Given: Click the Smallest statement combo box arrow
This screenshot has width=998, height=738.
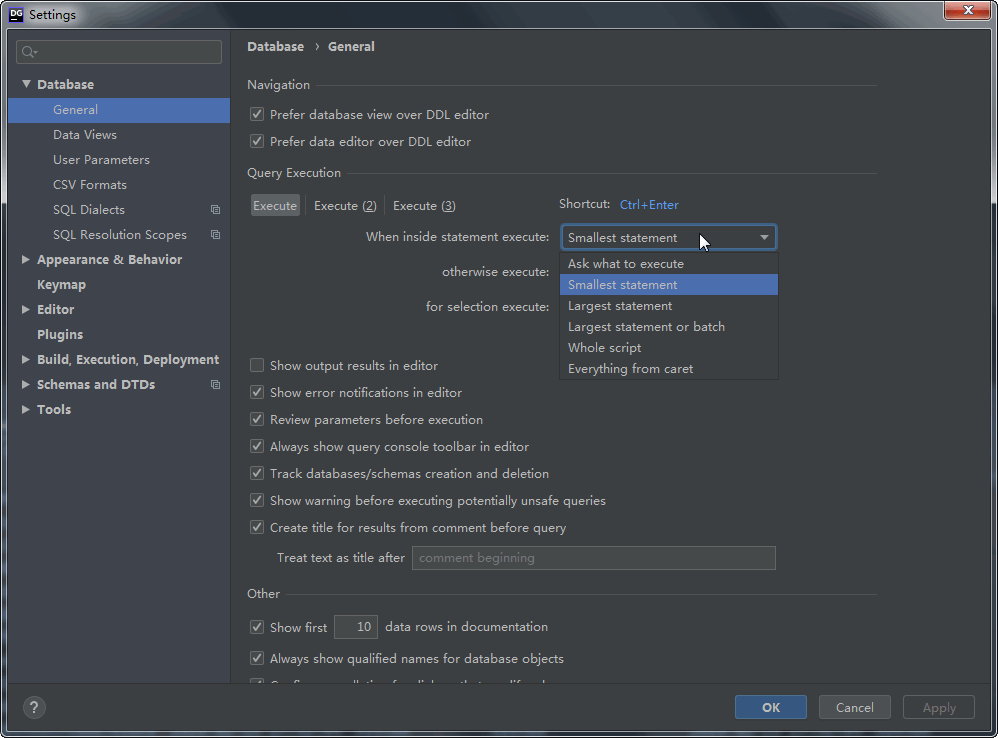Looking at the screenshot, I should pos(764,238).
